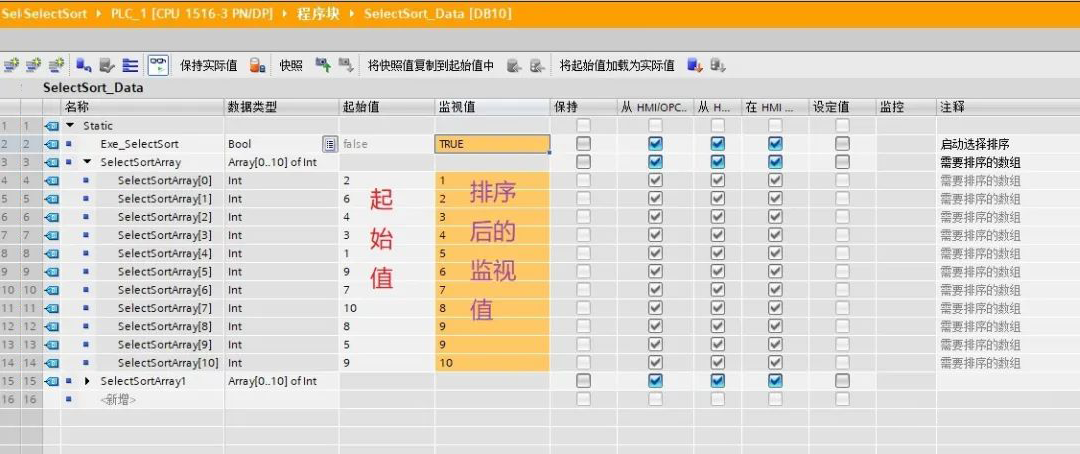Click start value 10 of SelectSortArray[7]
Screen dimensions: 1080x454
pos(386,308)
